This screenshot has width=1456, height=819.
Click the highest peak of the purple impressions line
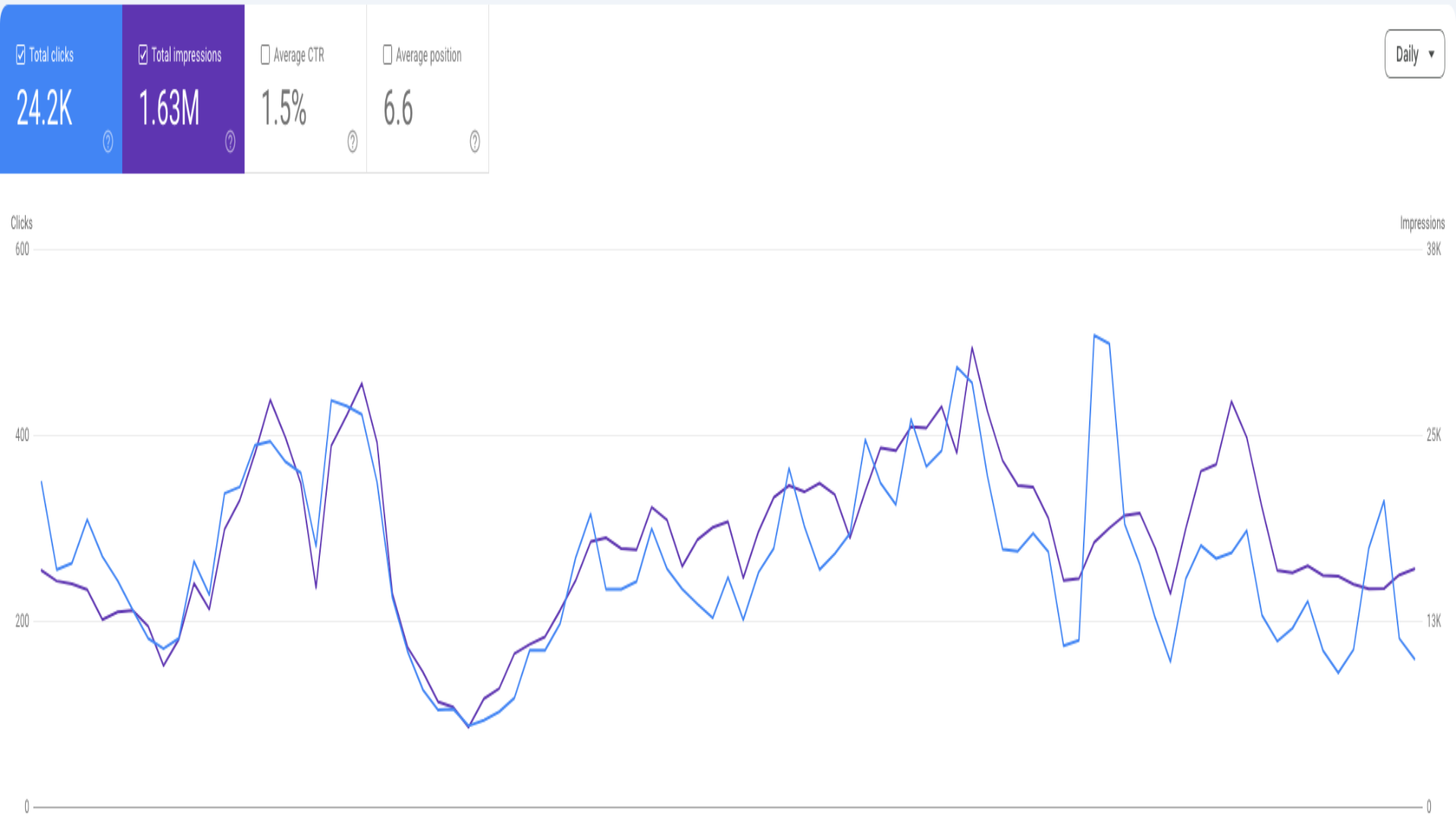tap(972, 347)
